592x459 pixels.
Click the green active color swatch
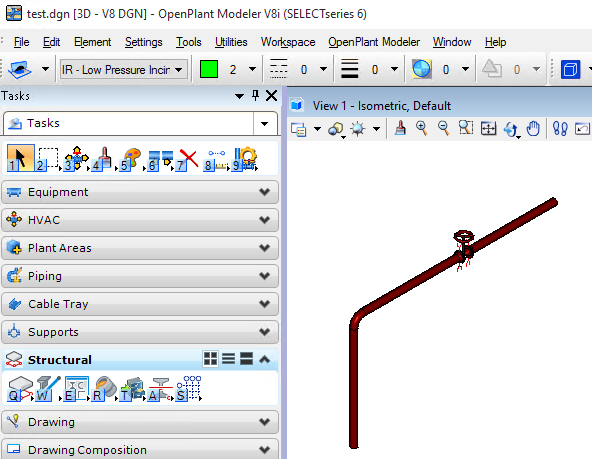(x=208, y=69)
